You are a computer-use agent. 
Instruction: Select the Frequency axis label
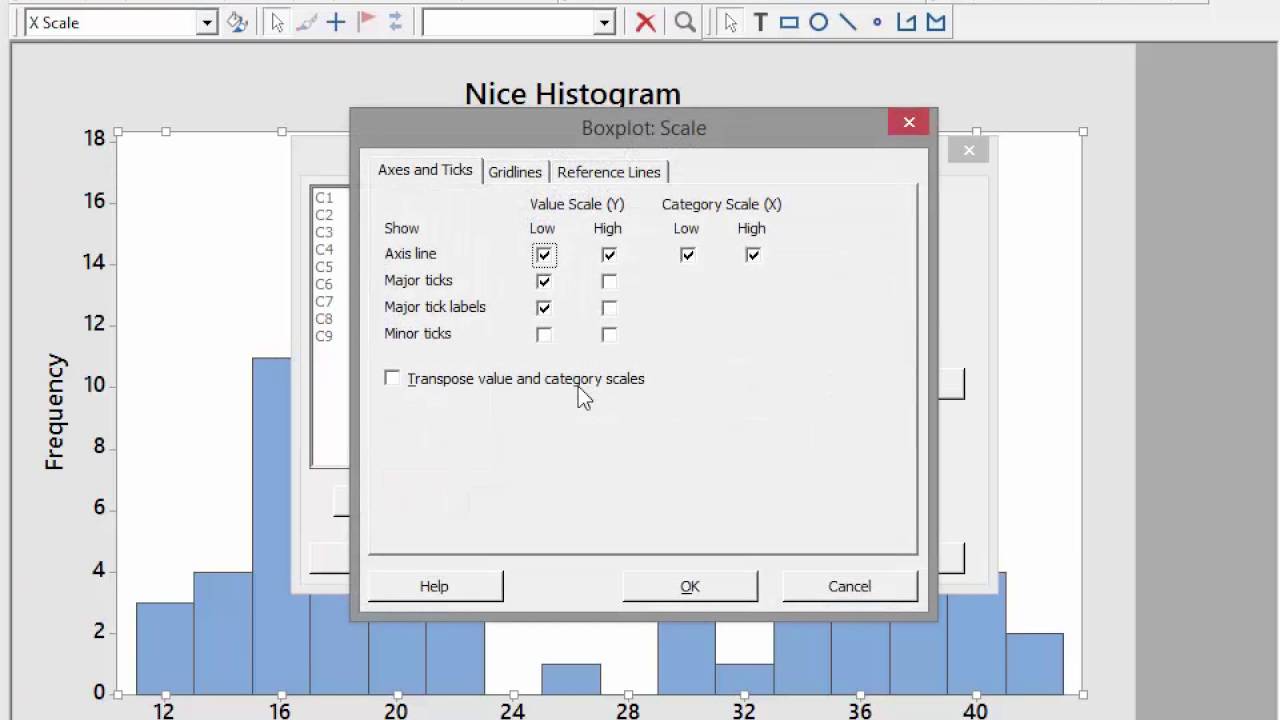pyautogui.click(x=54, y=412)
